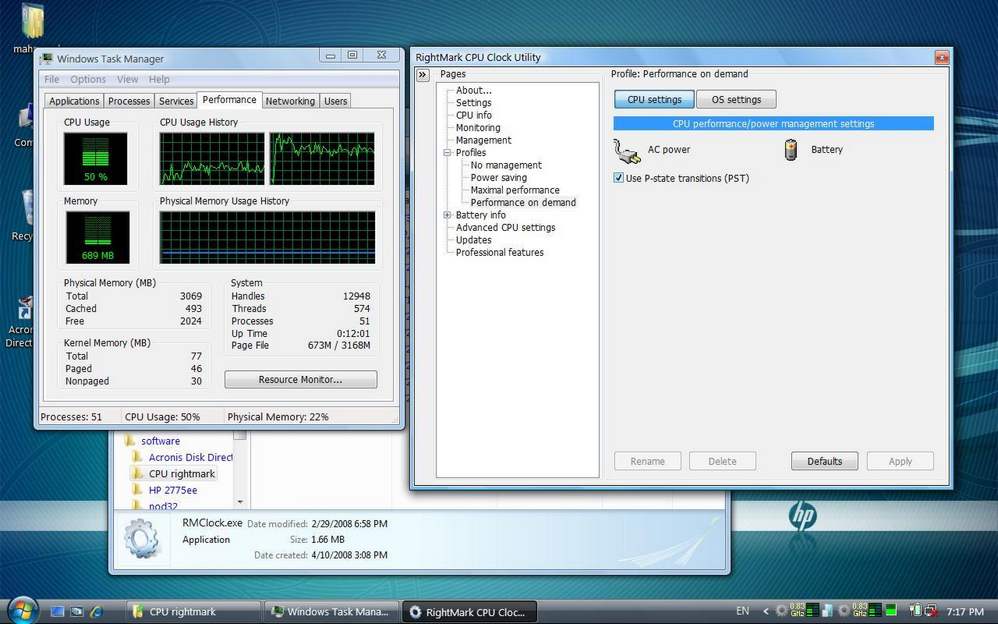Click the Battery icon in RightMark

click(791, 150)
